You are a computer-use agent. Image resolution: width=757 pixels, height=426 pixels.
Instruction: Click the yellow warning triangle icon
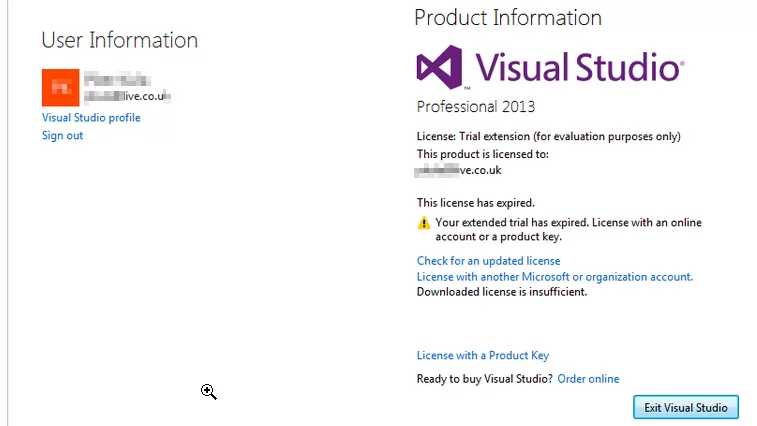424,223
